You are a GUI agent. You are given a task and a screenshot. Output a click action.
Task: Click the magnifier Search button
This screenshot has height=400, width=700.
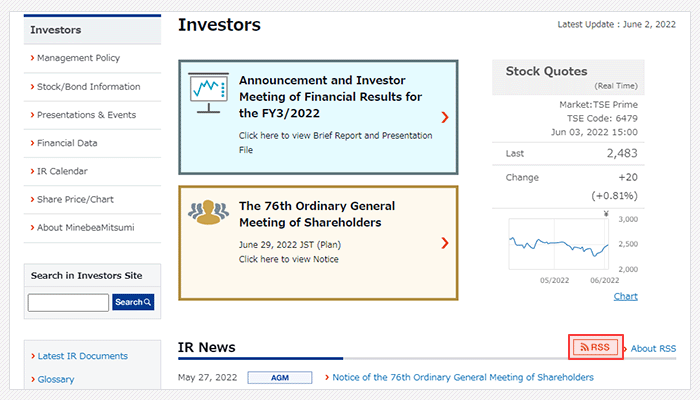[x=133, y=302]
